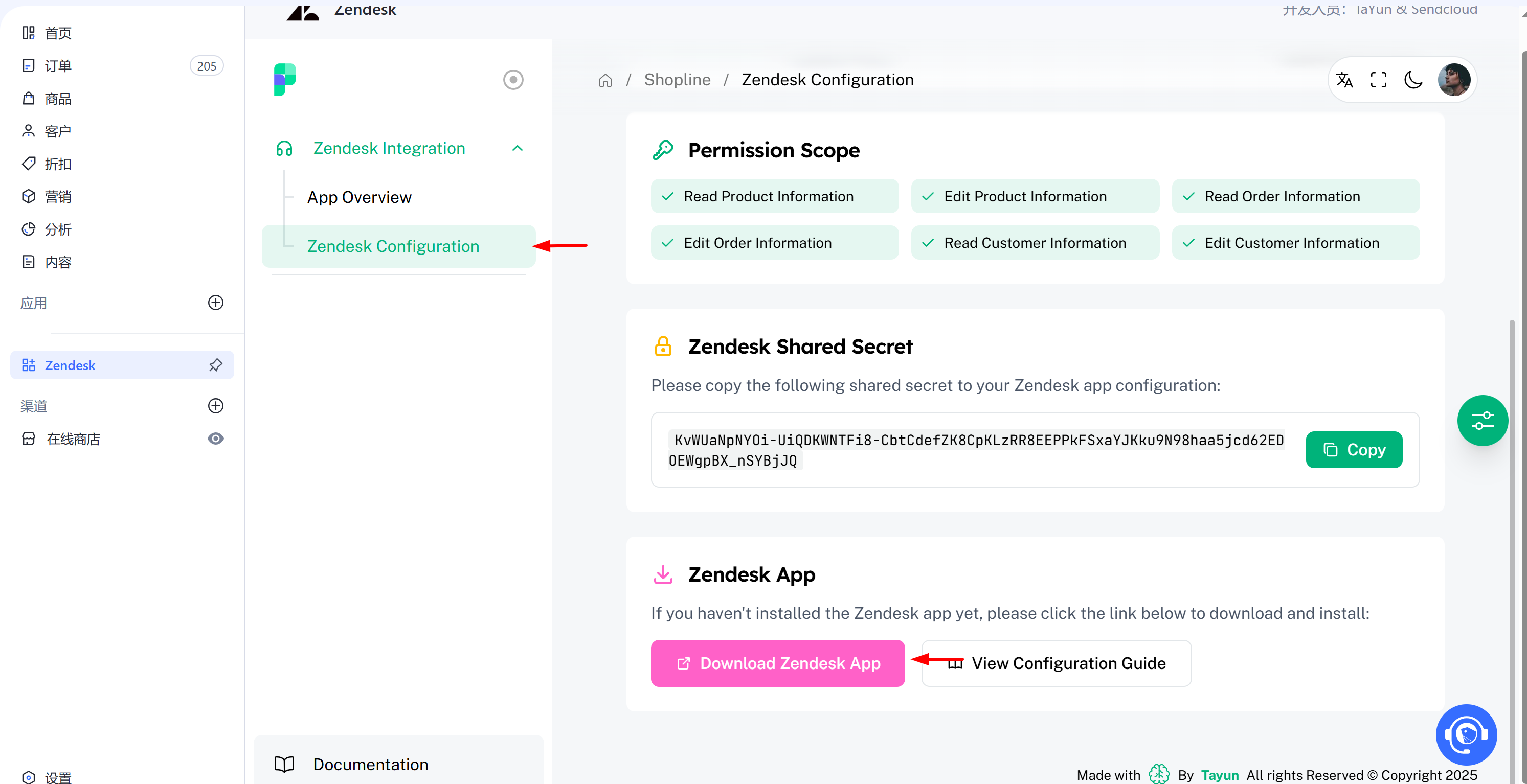Viewport: 1527px width, 784px height.
Task: Click the green app logo icon
Action: coord(284,79)
